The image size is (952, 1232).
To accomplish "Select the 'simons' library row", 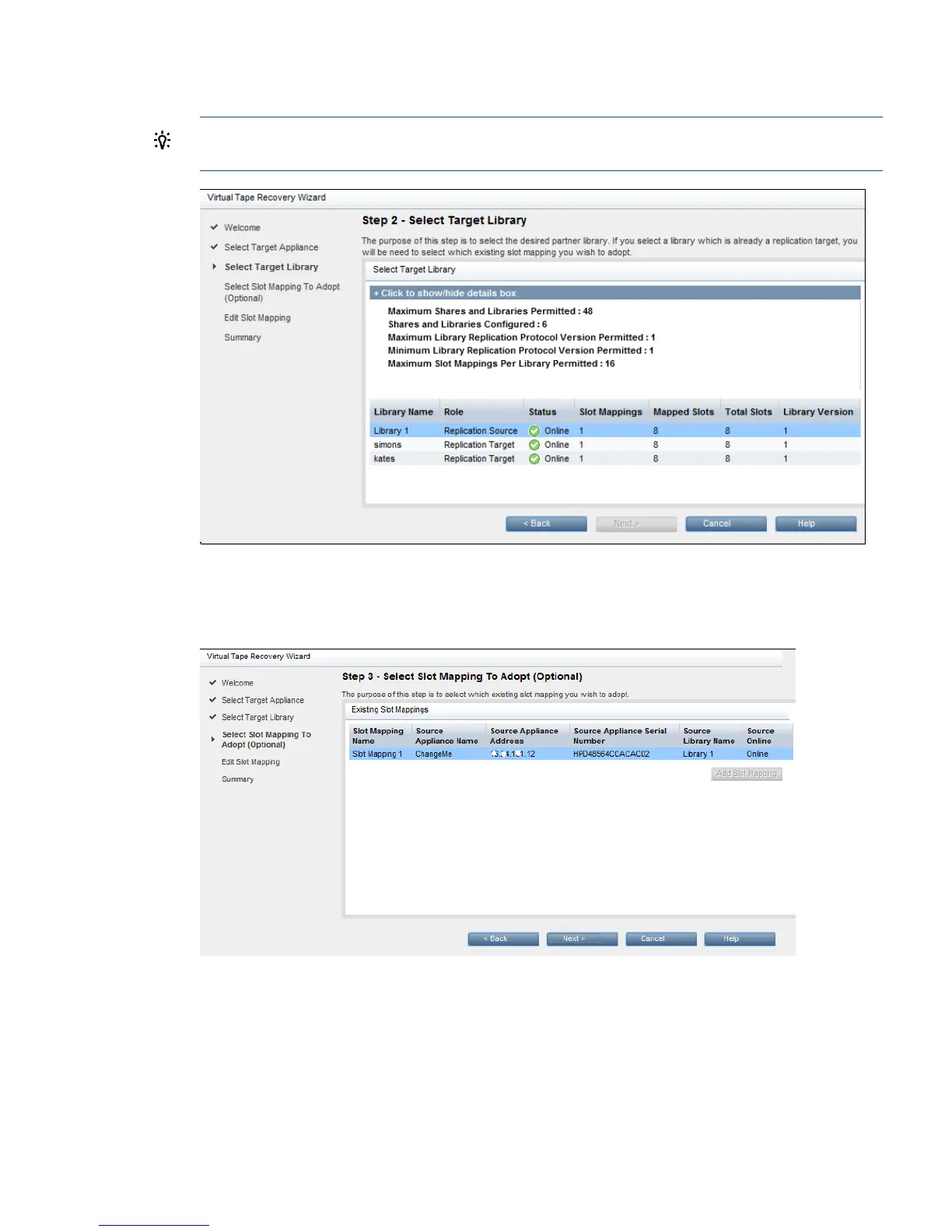I will pyautogui.click(x=615, y=445).
